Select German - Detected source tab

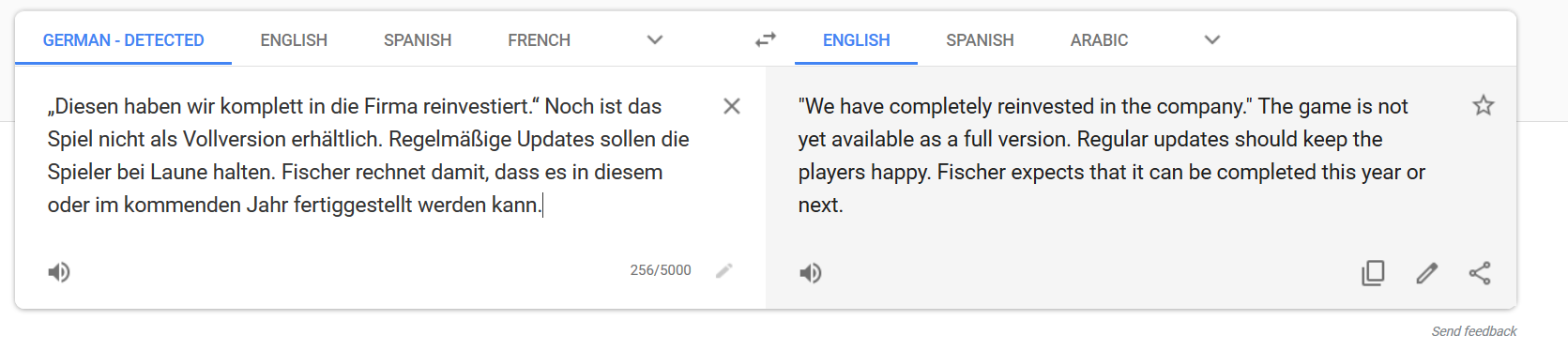[123, 40]
